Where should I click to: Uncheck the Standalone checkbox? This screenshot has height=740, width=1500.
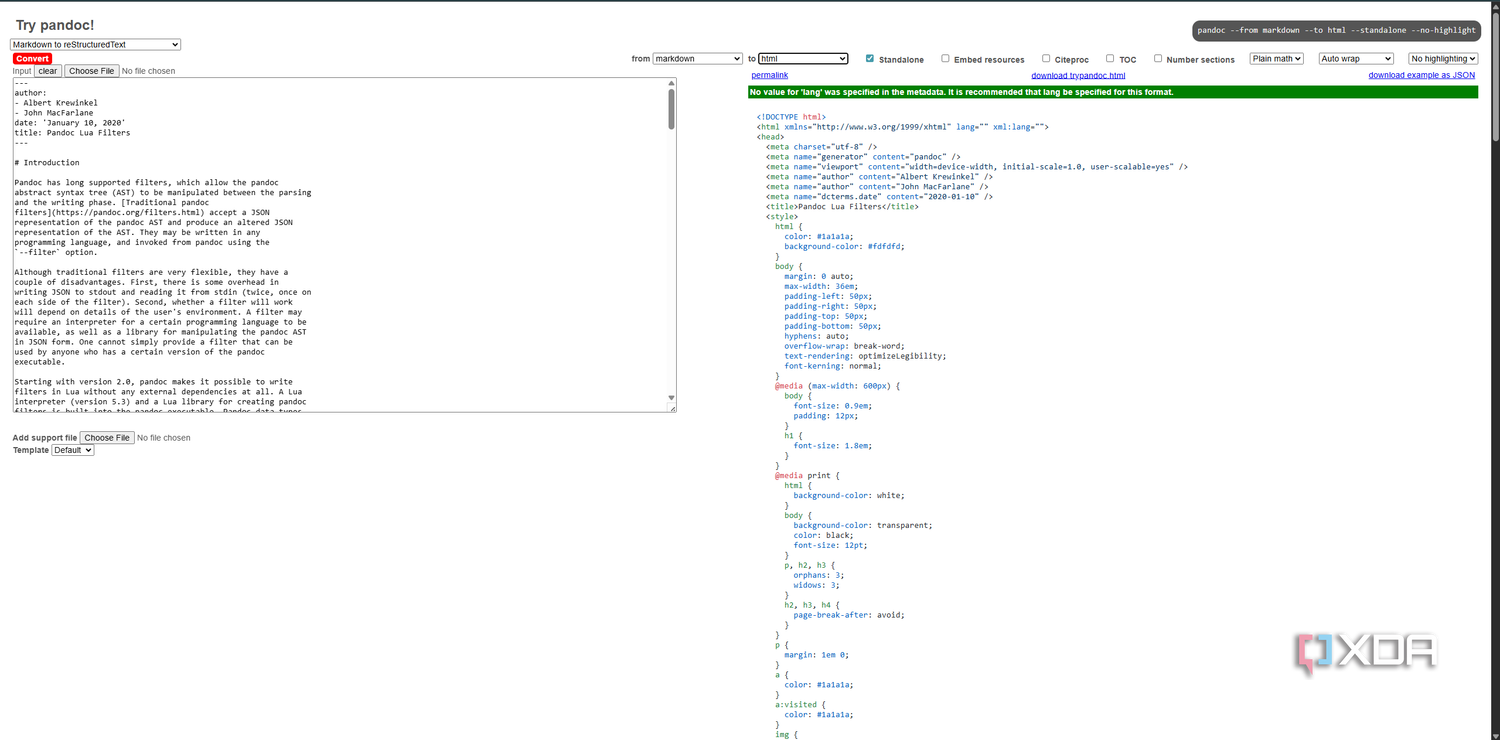870,59
